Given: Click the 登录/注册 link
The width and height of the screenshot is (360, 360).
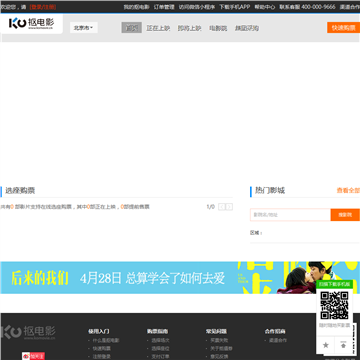Looking at the screenshot, I should click(43, 7).
